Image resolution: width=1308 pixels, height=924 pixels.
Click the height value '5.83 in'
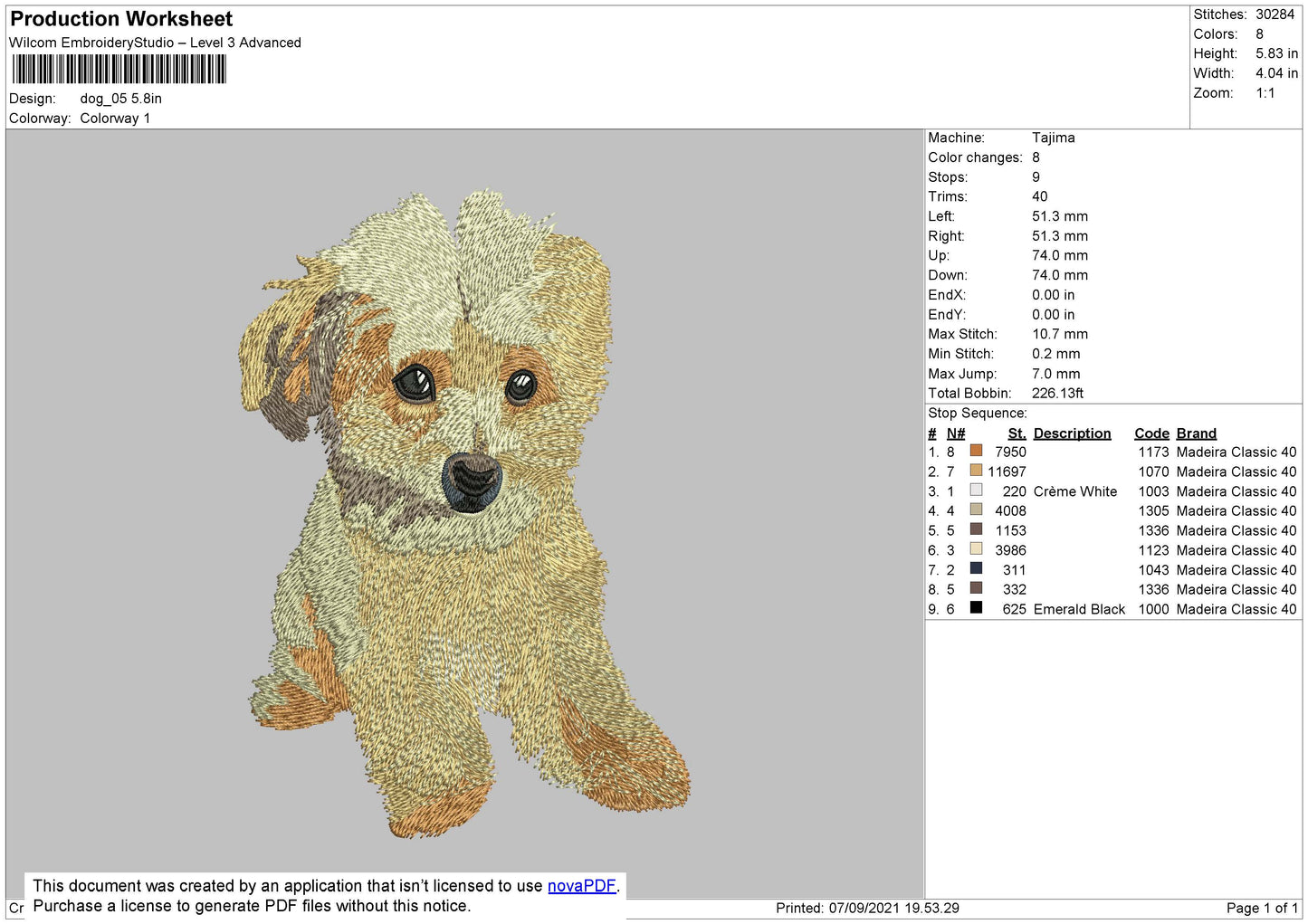point(1276,53)
